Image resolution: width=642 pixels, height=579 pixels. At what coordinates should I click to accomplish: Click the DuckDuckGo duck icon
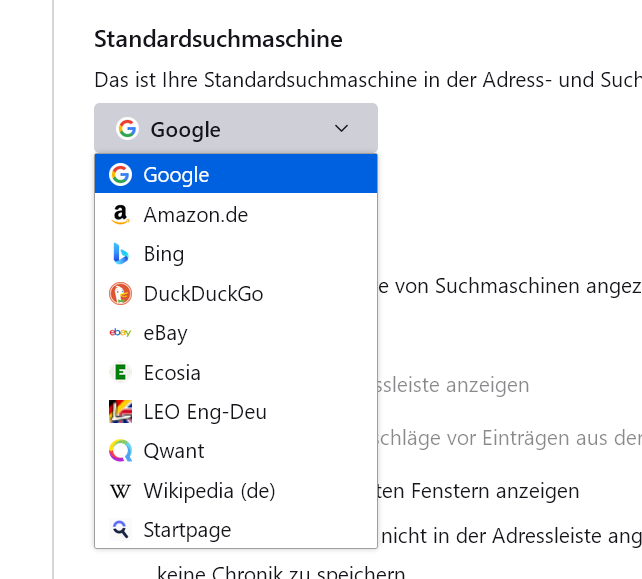pyautogui.click(x=120, y=294)
